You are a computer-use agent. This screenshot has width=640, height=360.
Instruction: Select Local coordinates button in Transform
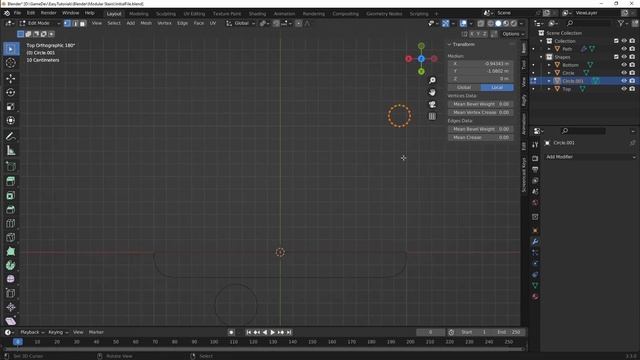click(x=497, y=87)
